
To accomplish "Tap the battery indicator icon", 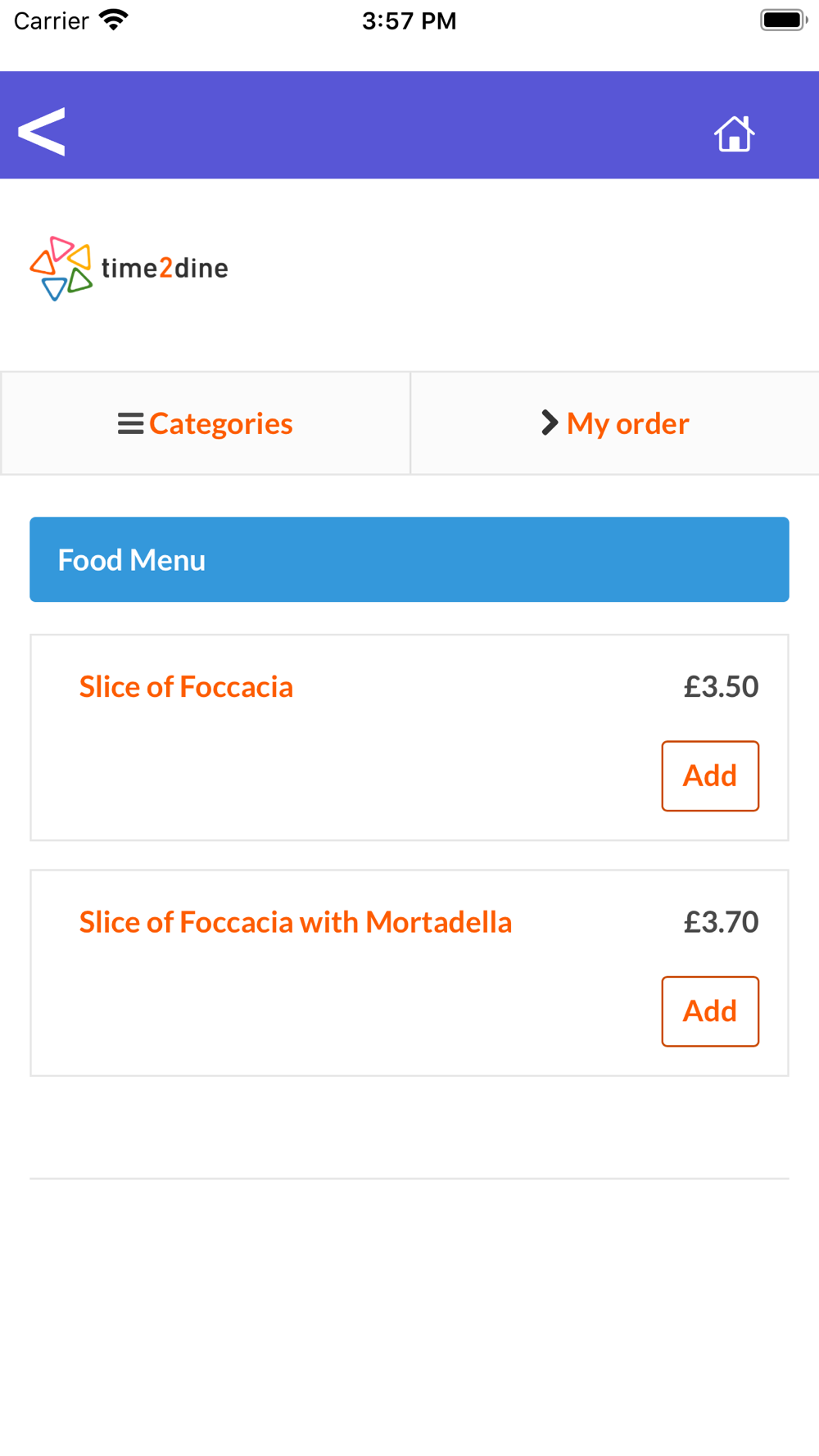I will point(784,20).
